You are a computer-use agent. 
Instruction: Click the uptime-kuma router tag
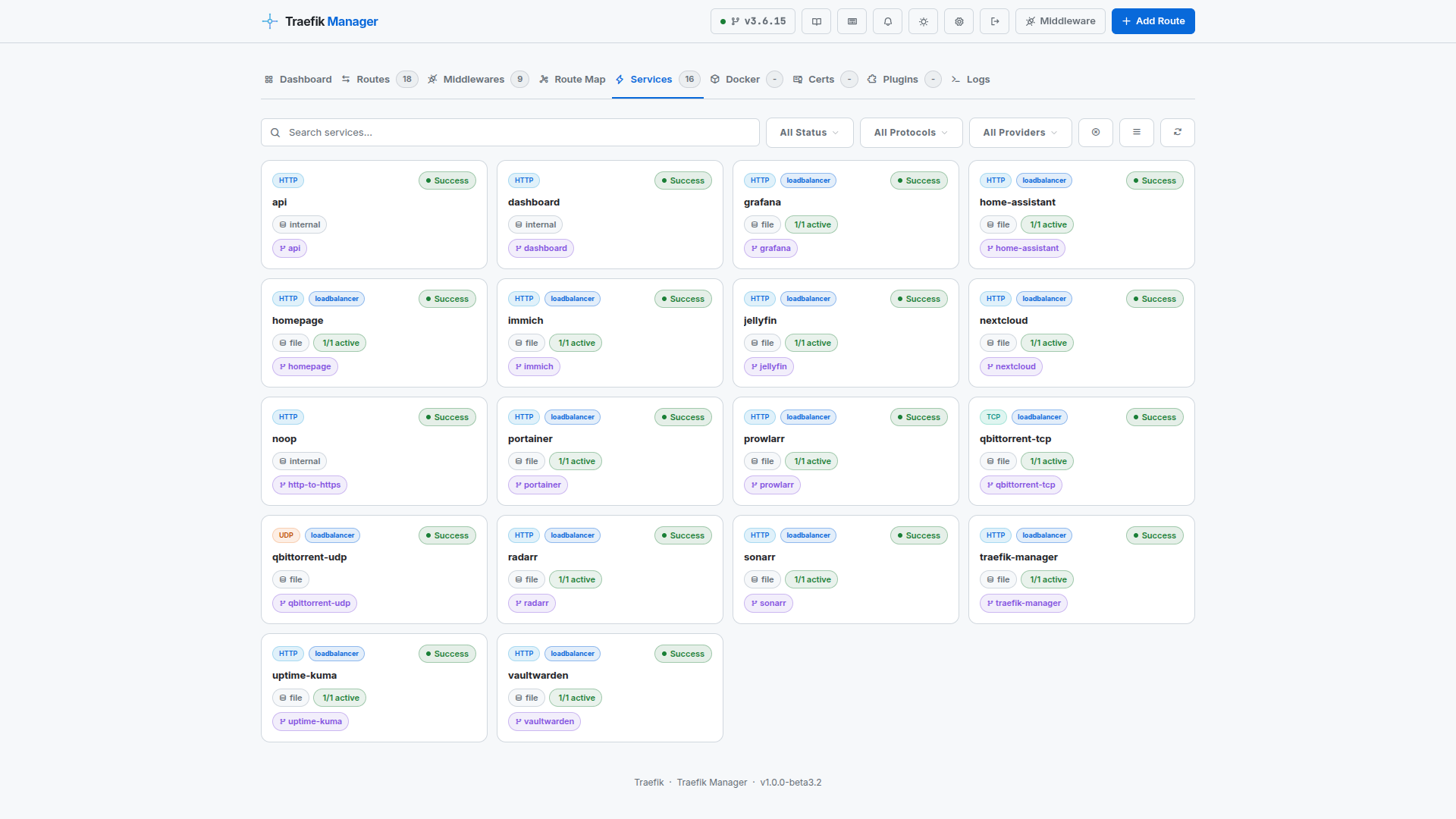pyautogui.click(x=310, y=722)
